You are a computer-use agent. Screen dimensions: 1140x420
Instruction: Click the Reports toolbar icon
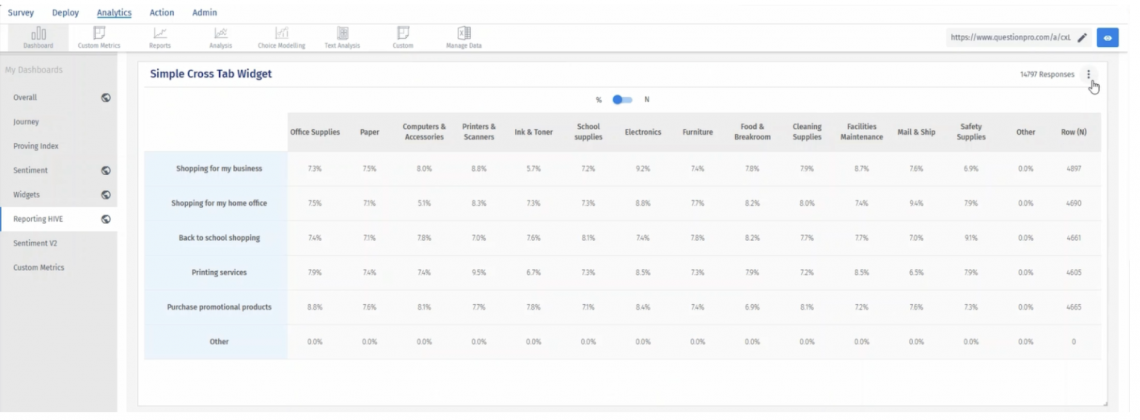point(160,37)
